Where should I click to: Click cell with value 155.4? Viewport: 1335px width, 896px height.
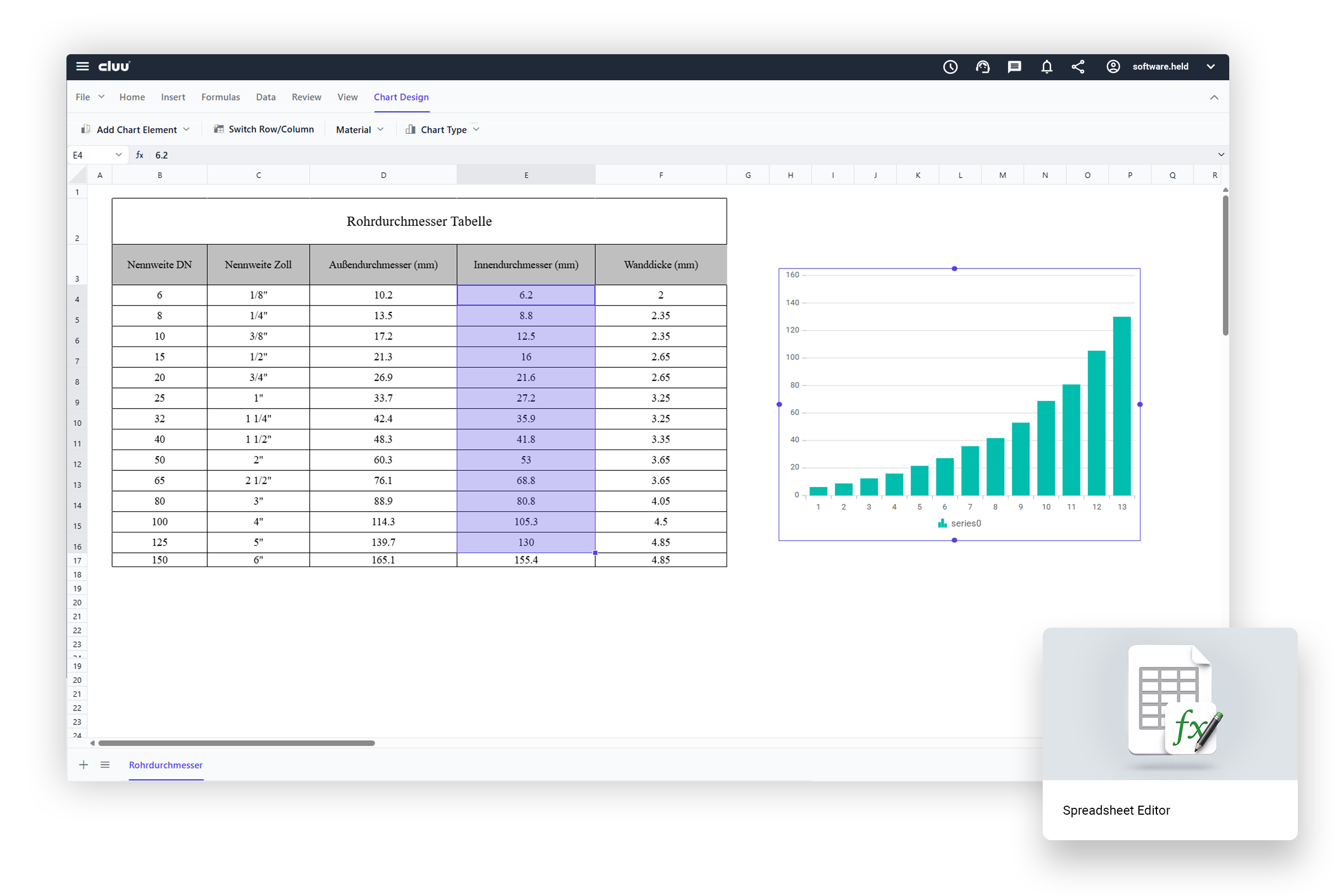[x=526, y=560]
